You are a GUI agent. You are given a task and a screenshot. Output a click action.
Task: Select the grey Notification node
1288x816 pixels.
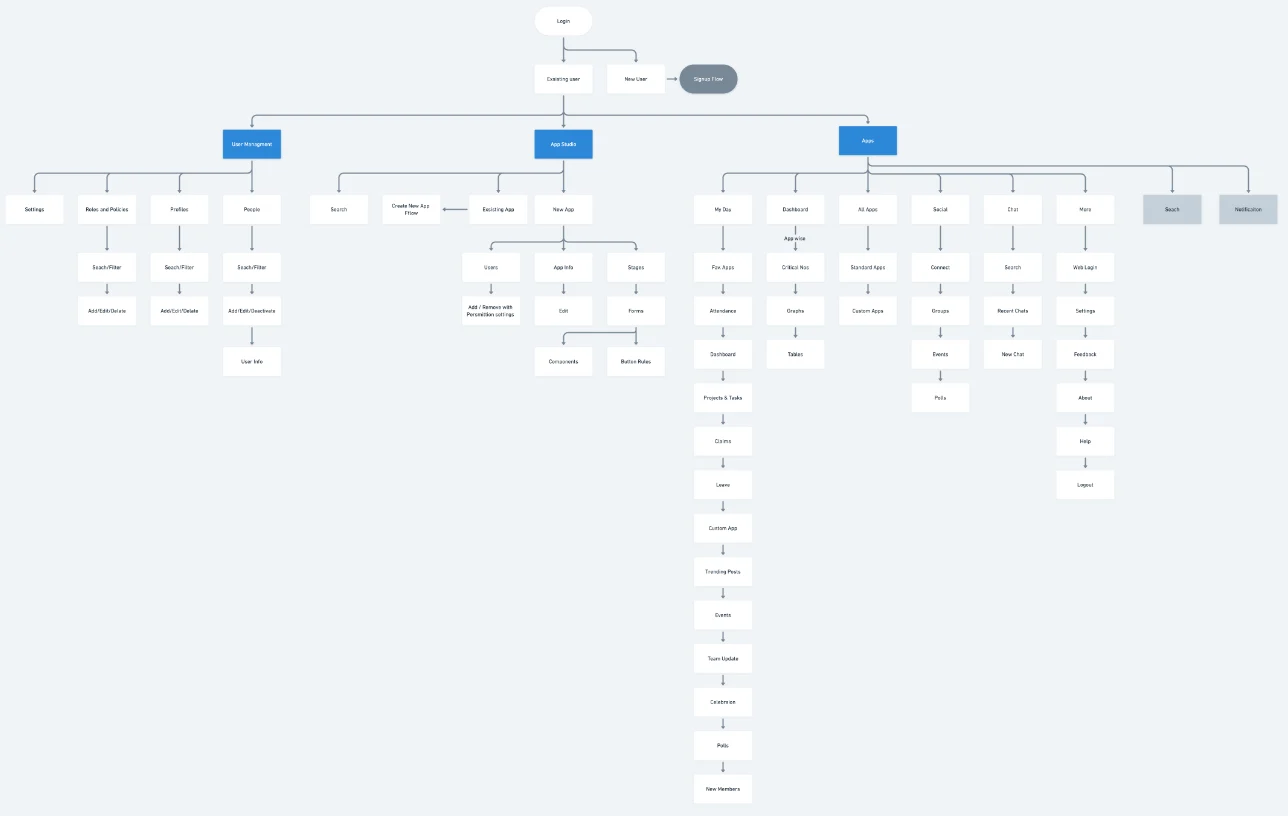point(1248,209)
